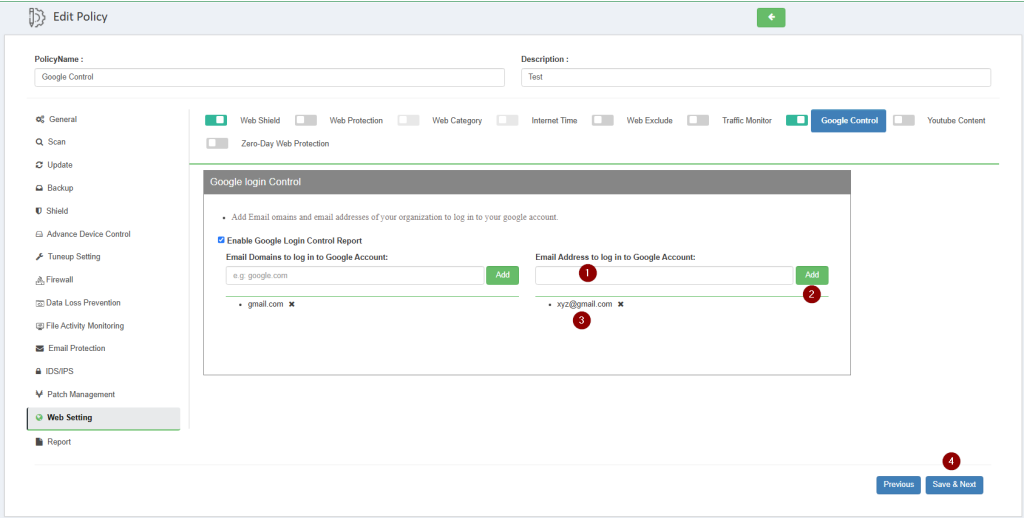Click the PolicyName text field
The height and width of the screenshot is (518, 1024).
[269, 77]
